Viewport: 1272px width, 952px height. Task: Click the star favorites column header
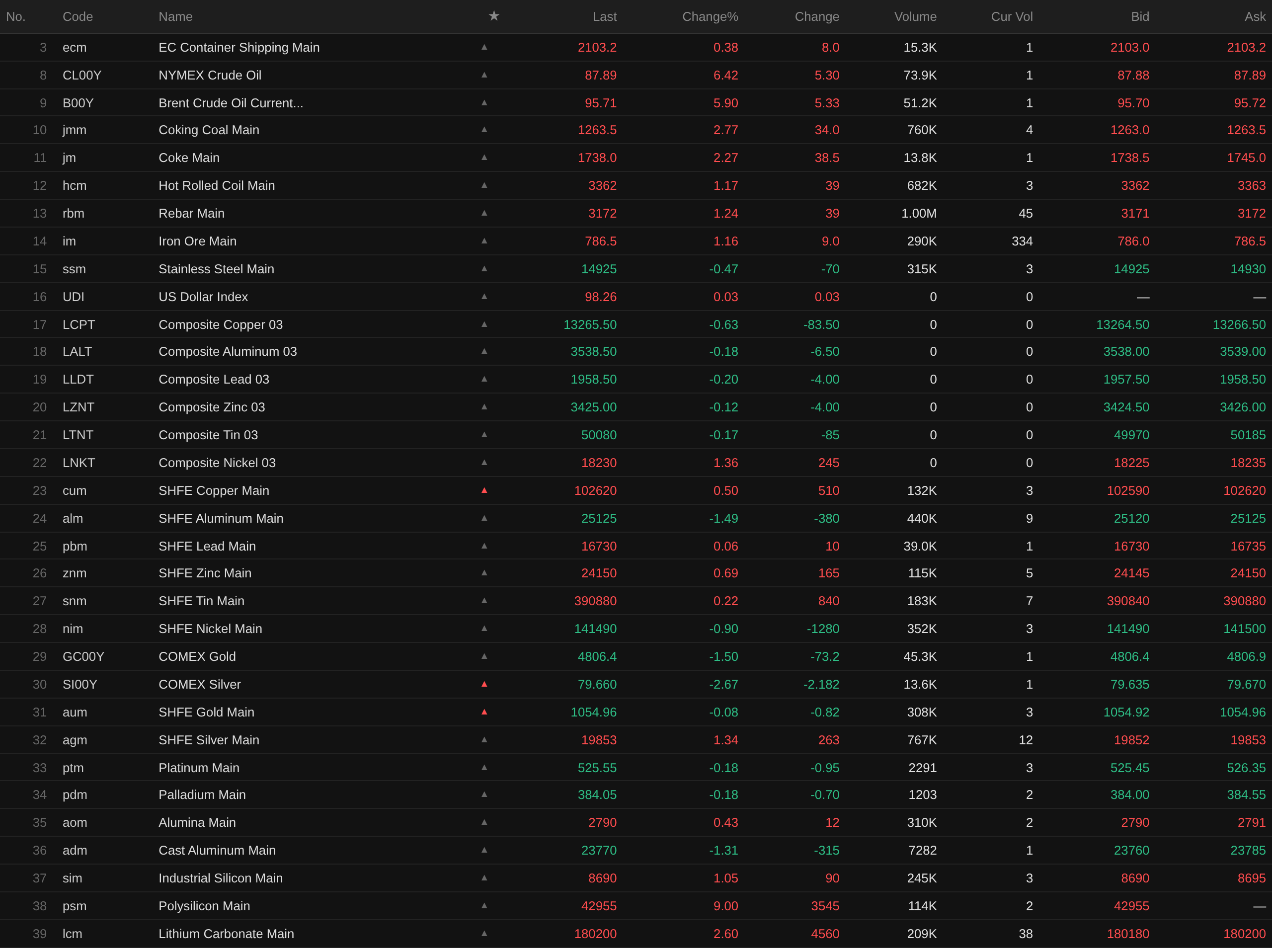coord(493,16)
